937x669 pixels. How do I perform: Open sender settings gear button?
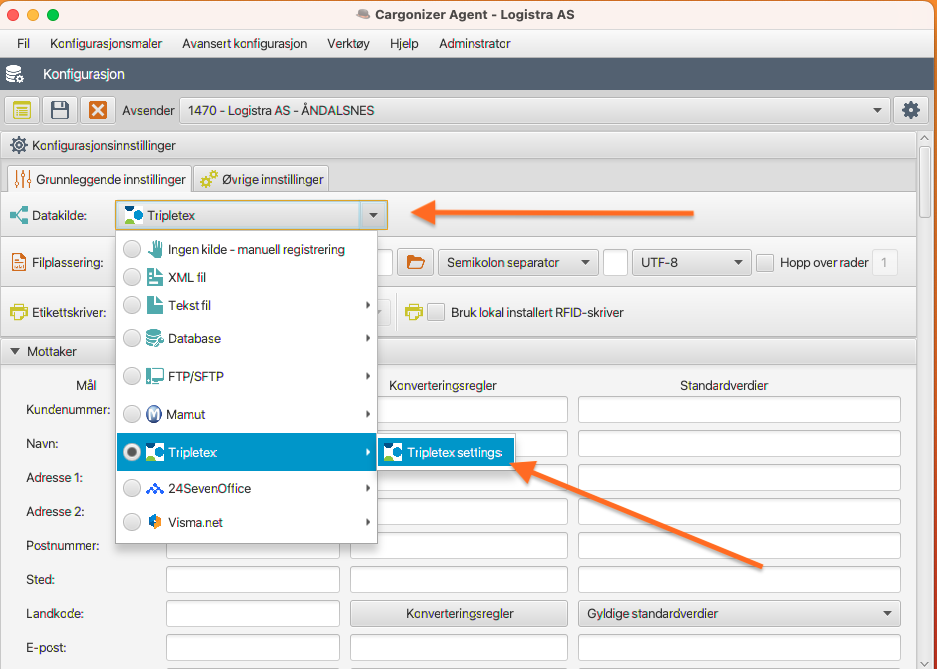pyautogui.click(x=911, y=111)
